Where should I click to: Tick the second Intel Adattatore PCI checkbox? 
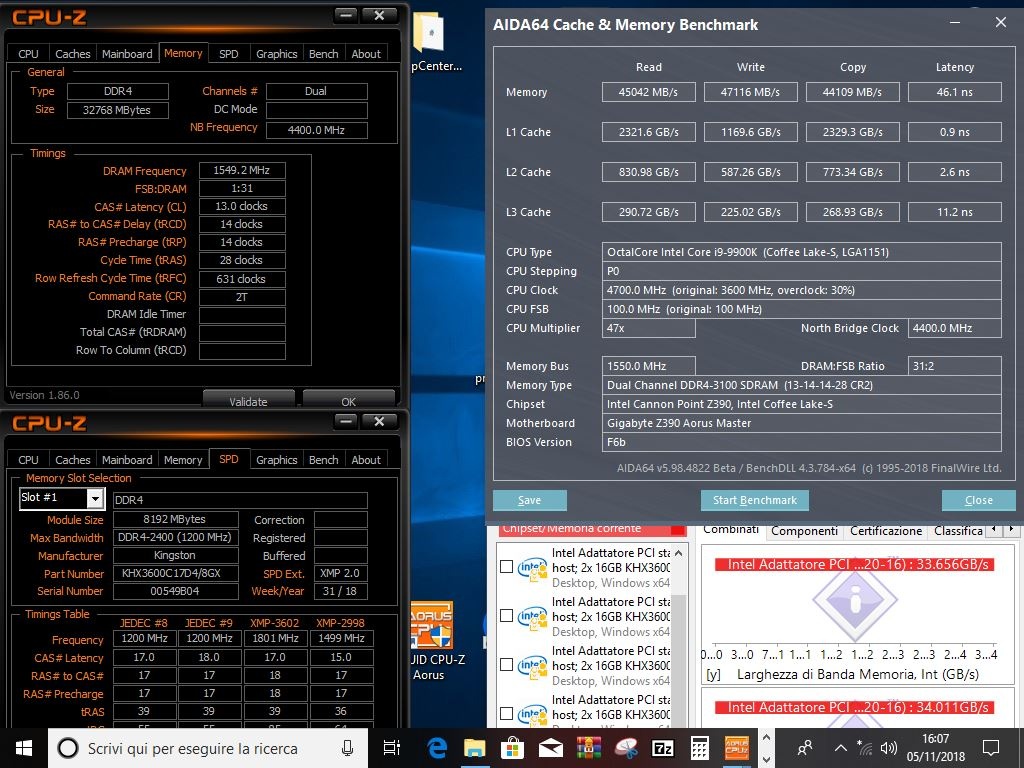pyautogui.click(x=506, y=616)
